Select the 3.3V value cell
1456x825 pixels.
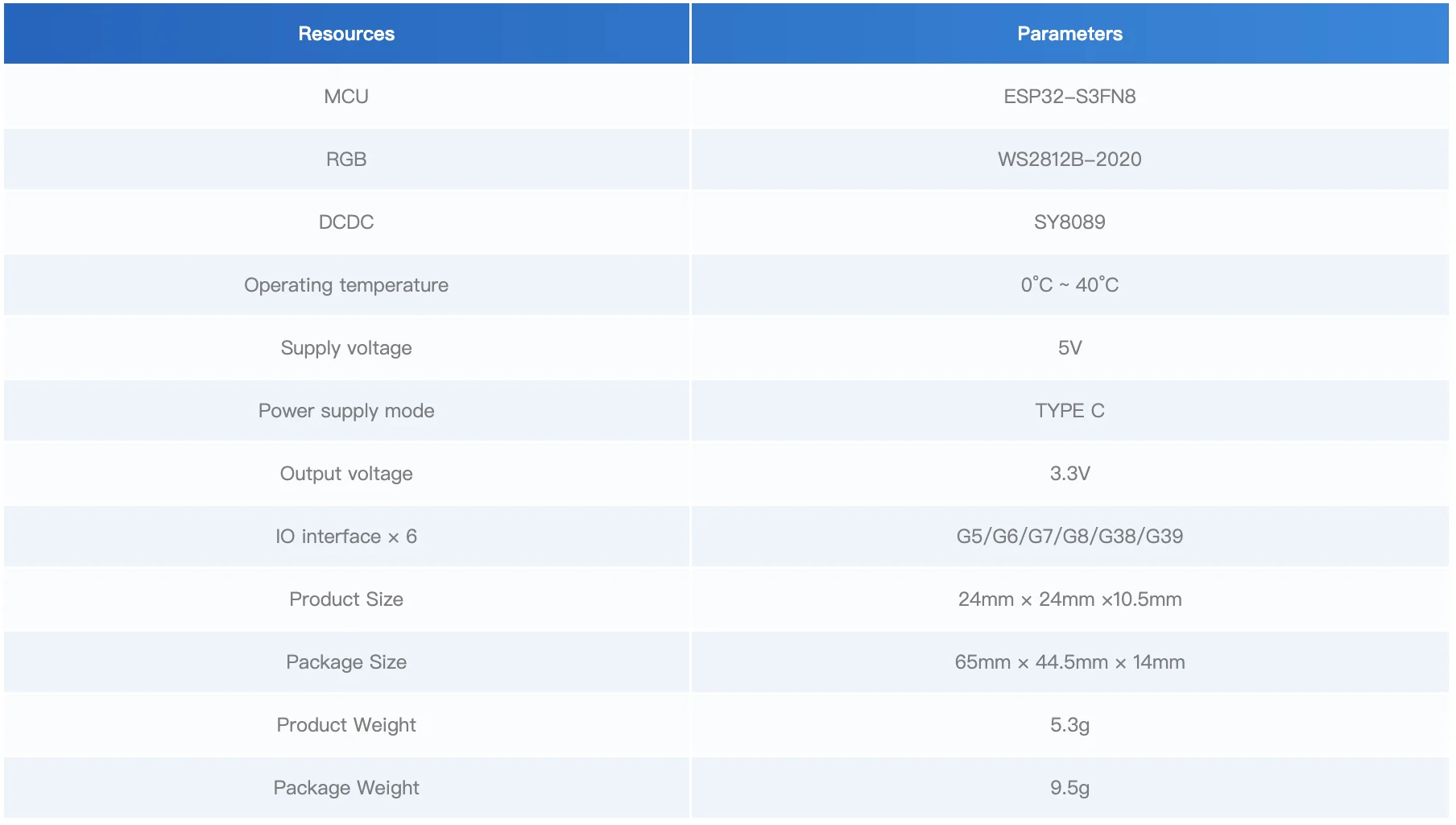(x=1069, y=474)
